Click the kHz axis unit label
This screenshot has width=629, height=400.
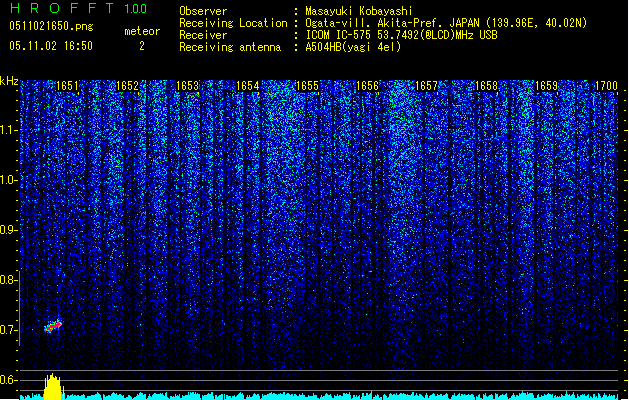(x=9, y=81)
